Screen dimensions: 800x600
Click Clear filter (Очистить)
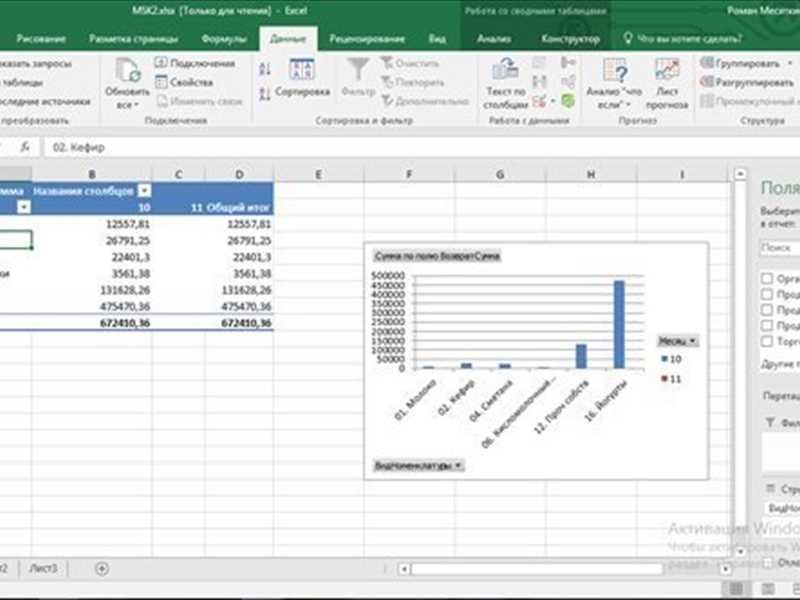pyautogui.click(x=410, y=63)
